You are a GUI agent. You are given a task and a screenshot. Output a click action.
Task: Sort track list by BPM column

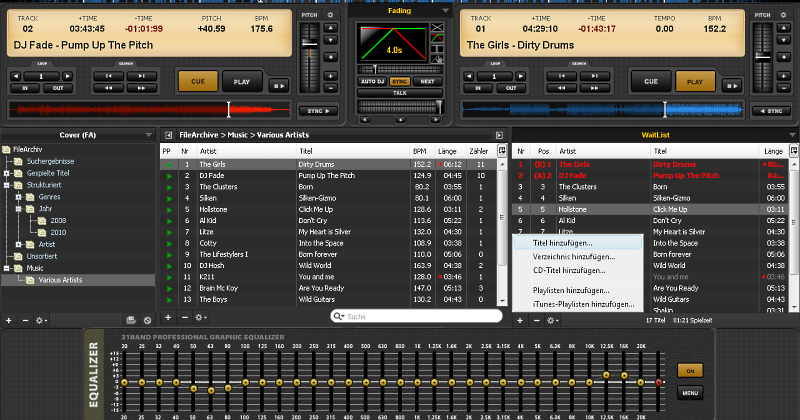[422, 151]
